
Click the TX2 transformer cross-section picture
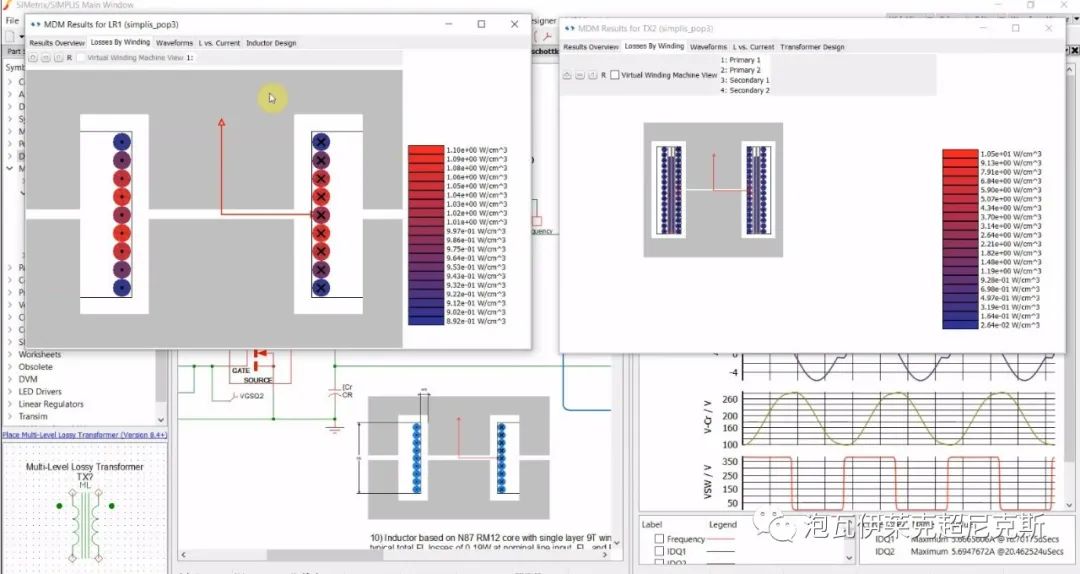(x=713, y=190)
